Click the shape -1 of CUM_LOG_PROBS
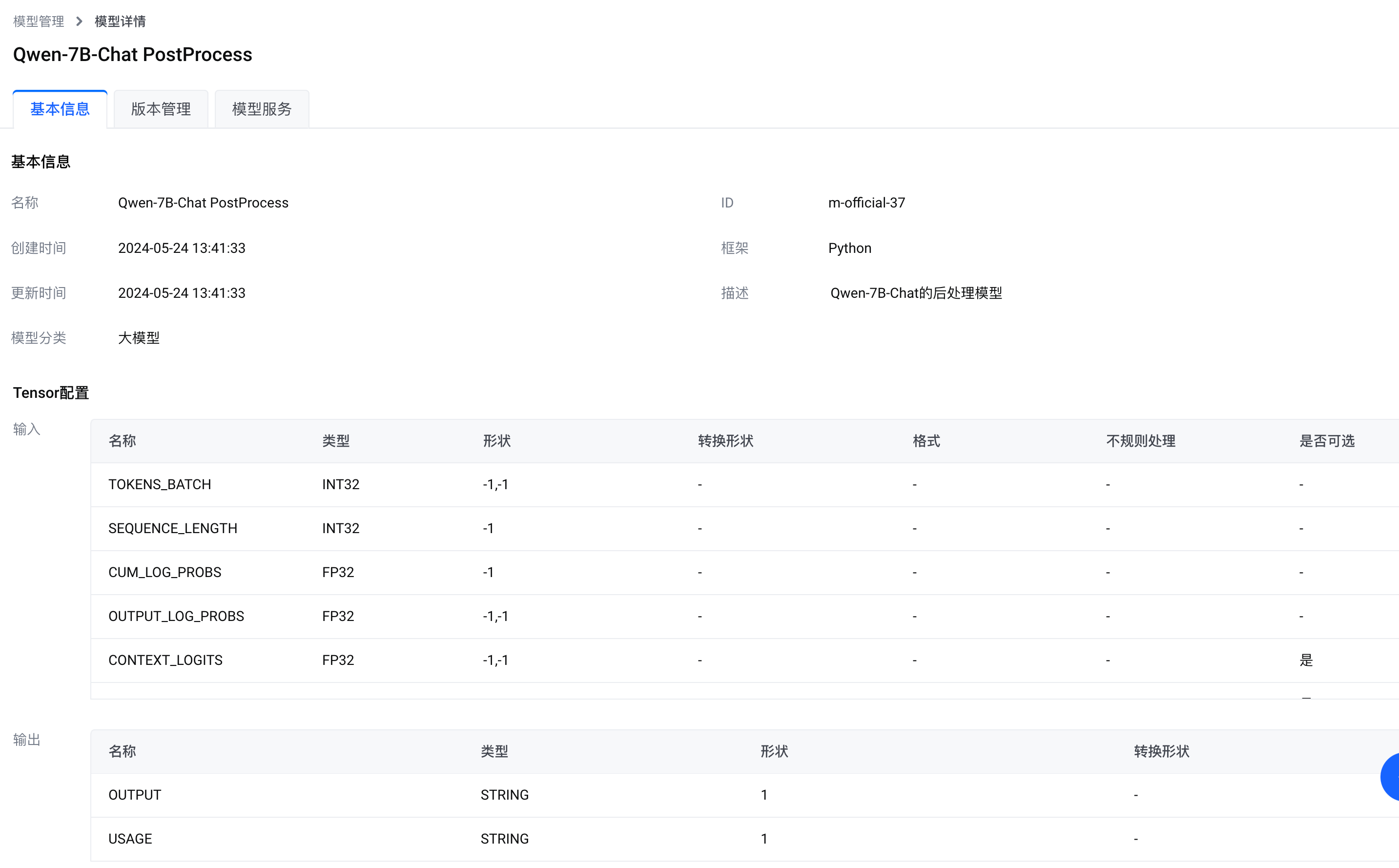This screenshot has width=1399, height=868. point(488,572)
